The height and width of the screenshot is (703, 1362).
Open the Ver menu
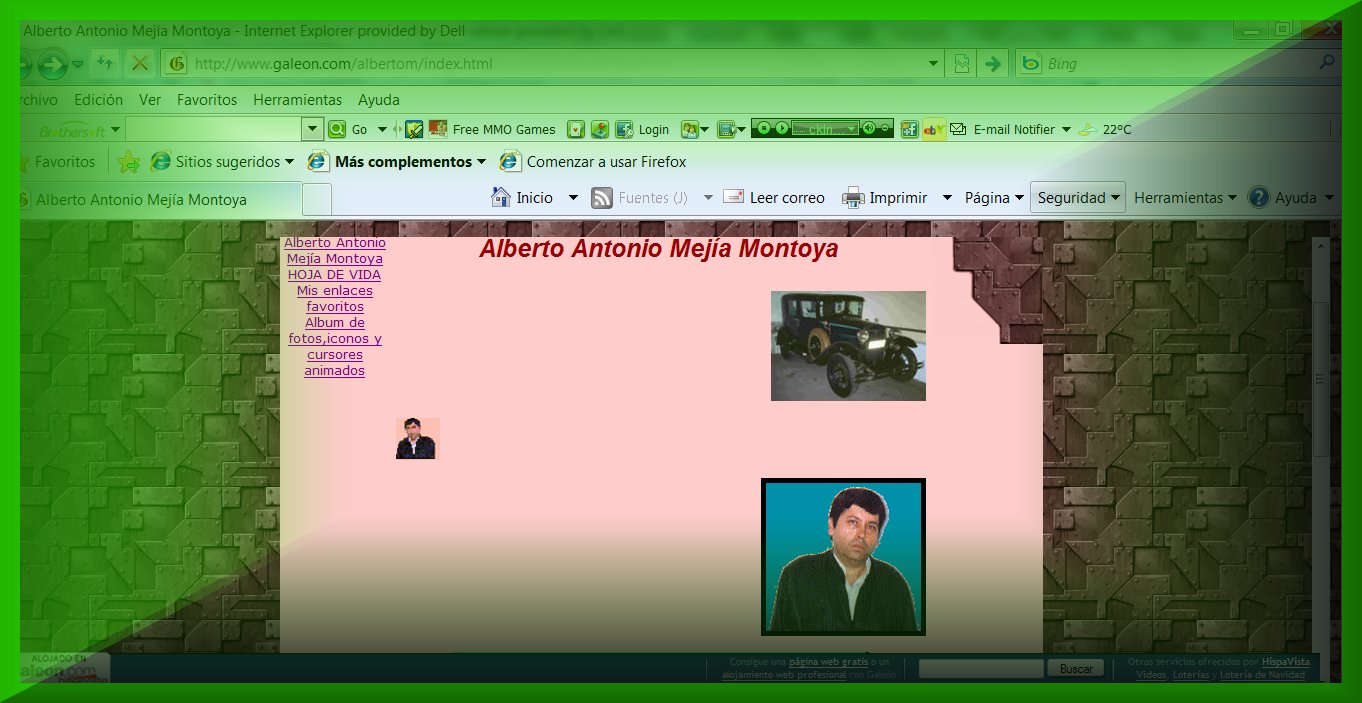click(x=150, y=100)
